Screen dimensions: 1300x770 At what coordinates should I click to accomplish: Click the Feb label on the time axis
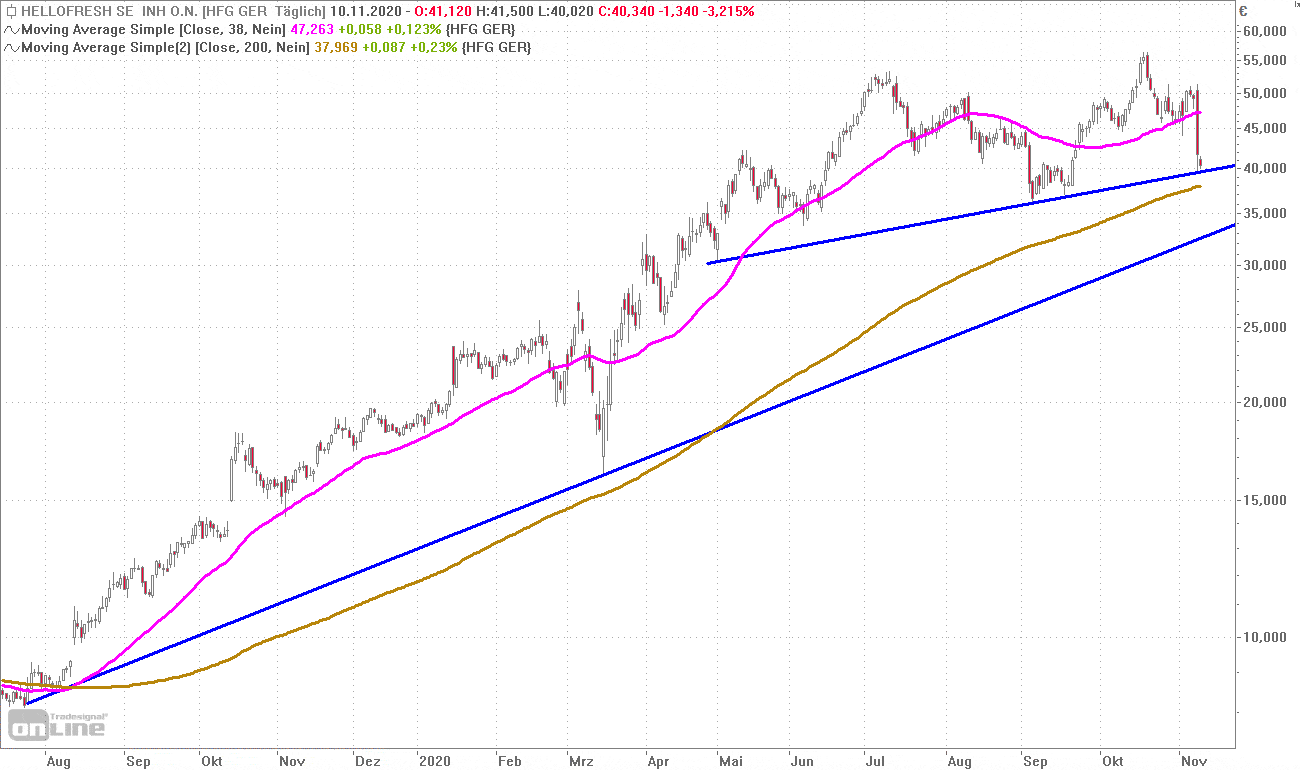[x=510, y=761]
